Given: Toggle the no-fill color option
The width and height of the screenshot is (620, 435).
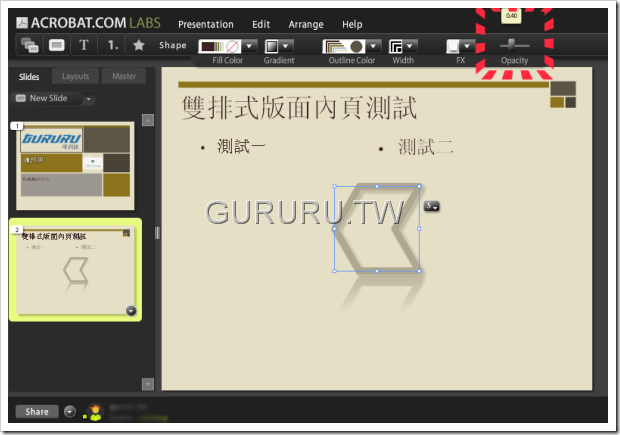Looking at the screenshot, I should click(232, 46).
